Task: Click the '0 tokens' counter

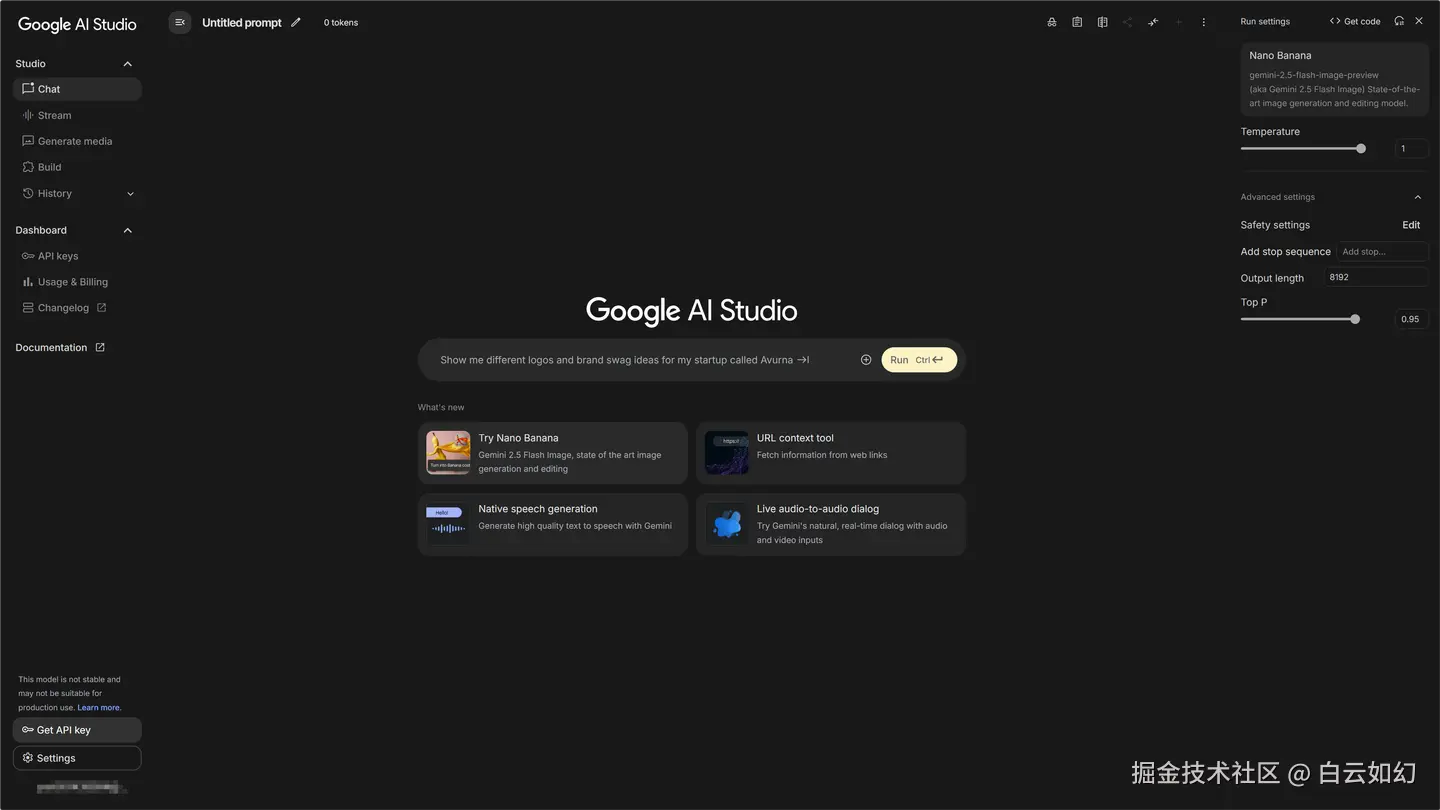Action: (341, 22)
